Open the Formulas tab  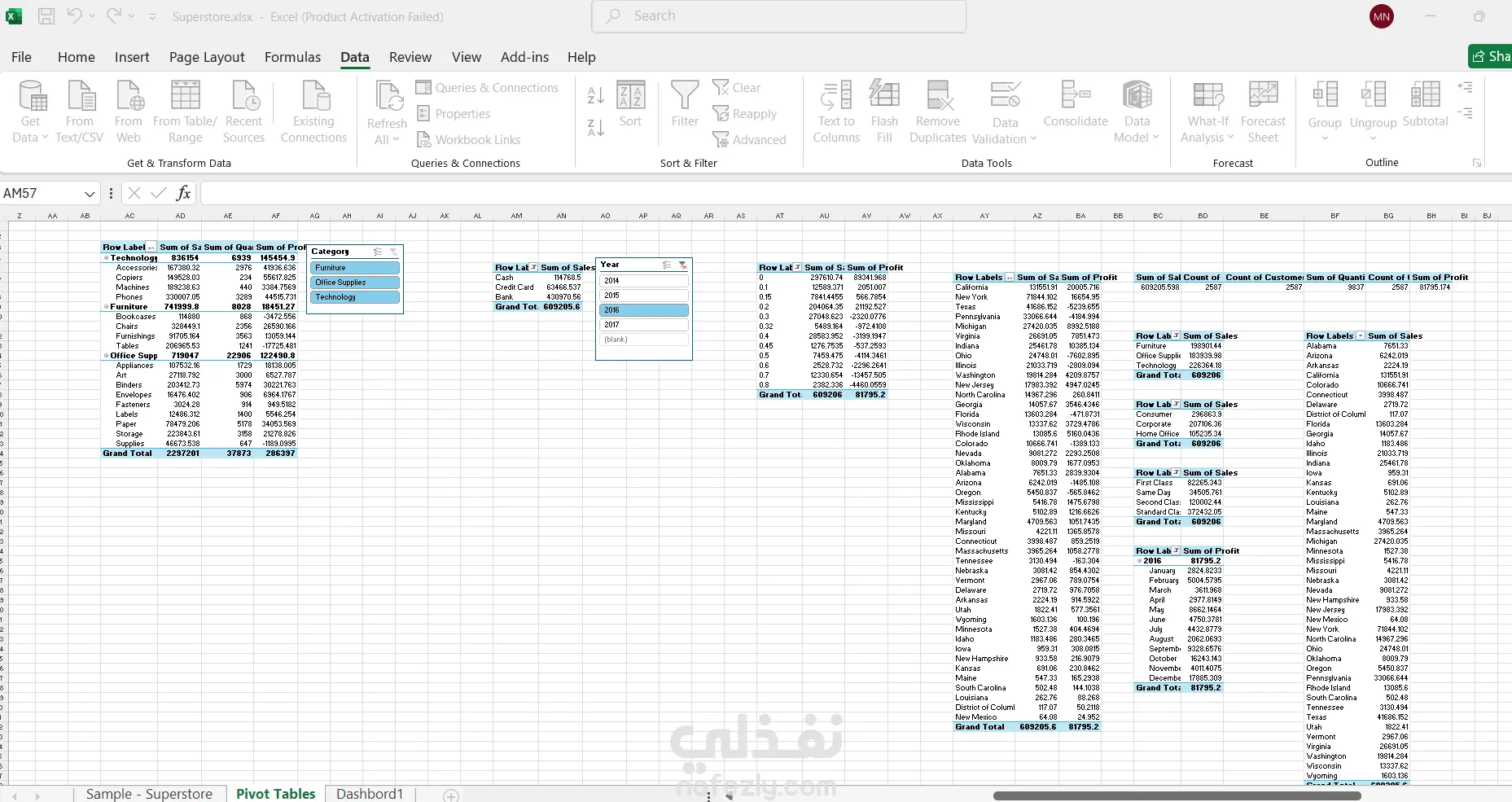coord(293,57)
